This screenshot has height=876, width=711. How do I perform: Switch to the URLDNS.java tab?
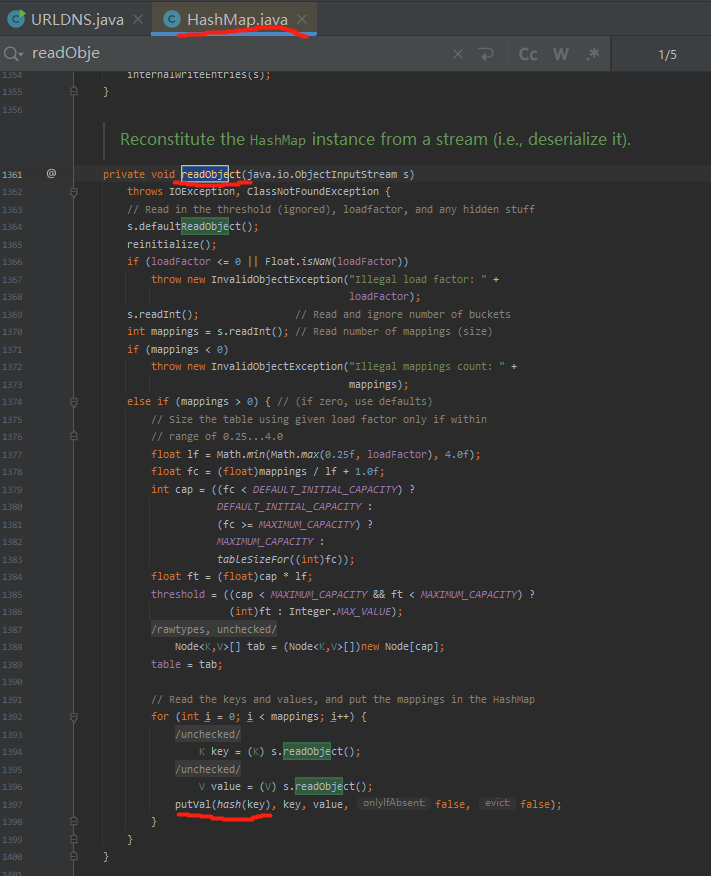point(77,20)
